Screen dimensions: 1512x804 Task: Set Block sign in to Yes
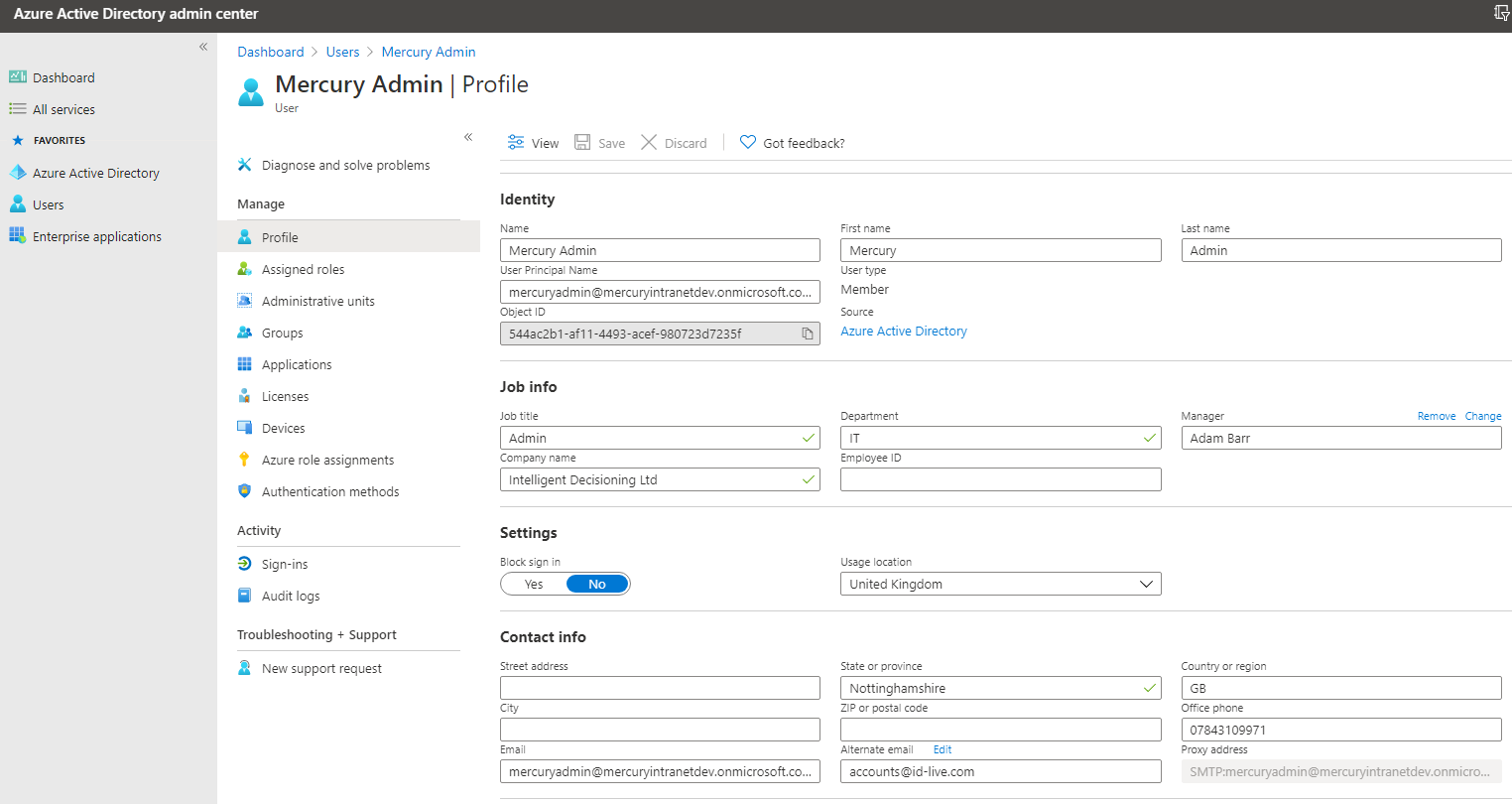point(534,584)
